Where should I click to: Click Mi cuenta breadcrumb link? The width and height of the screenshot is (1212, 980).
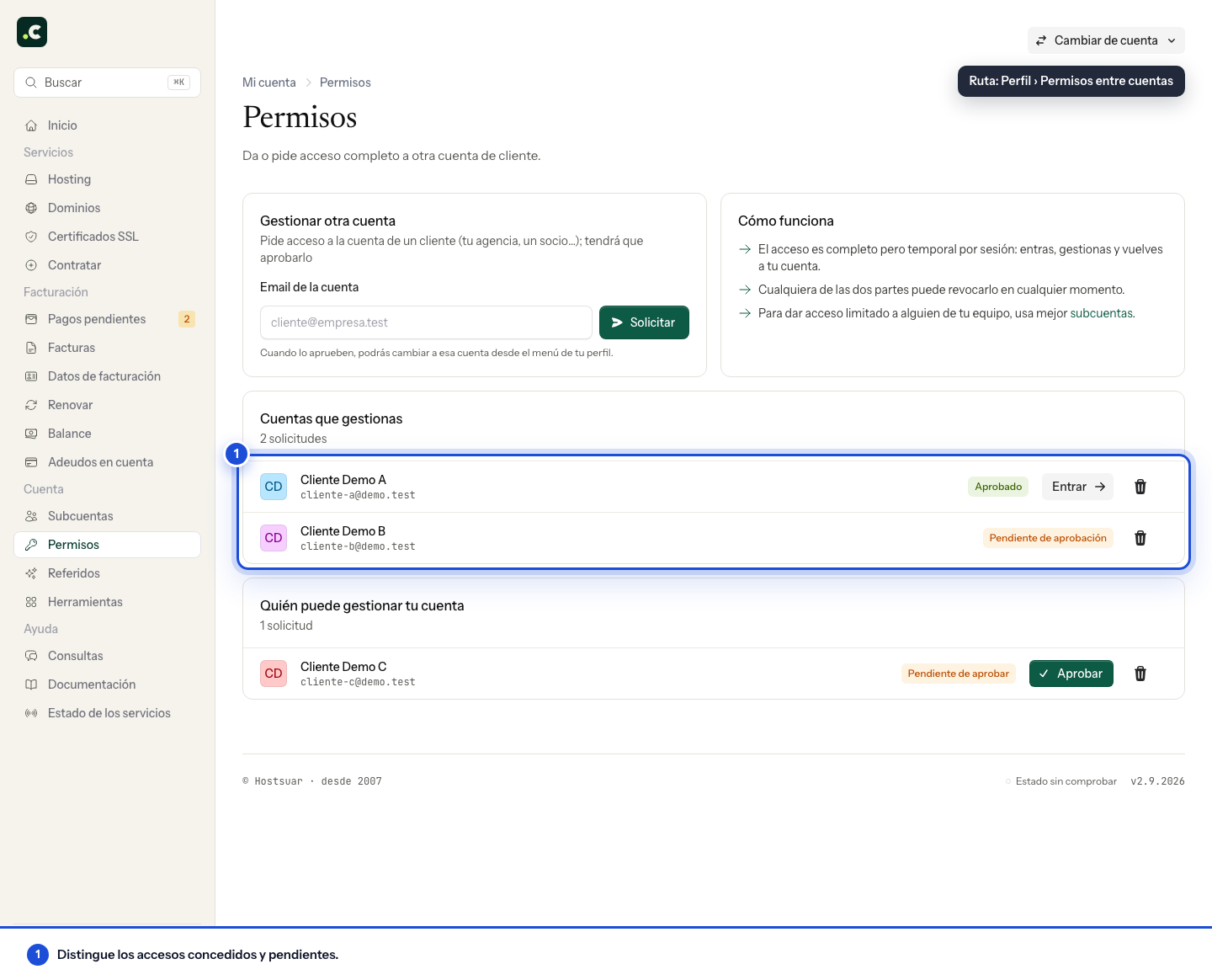(x=269, y=83)
